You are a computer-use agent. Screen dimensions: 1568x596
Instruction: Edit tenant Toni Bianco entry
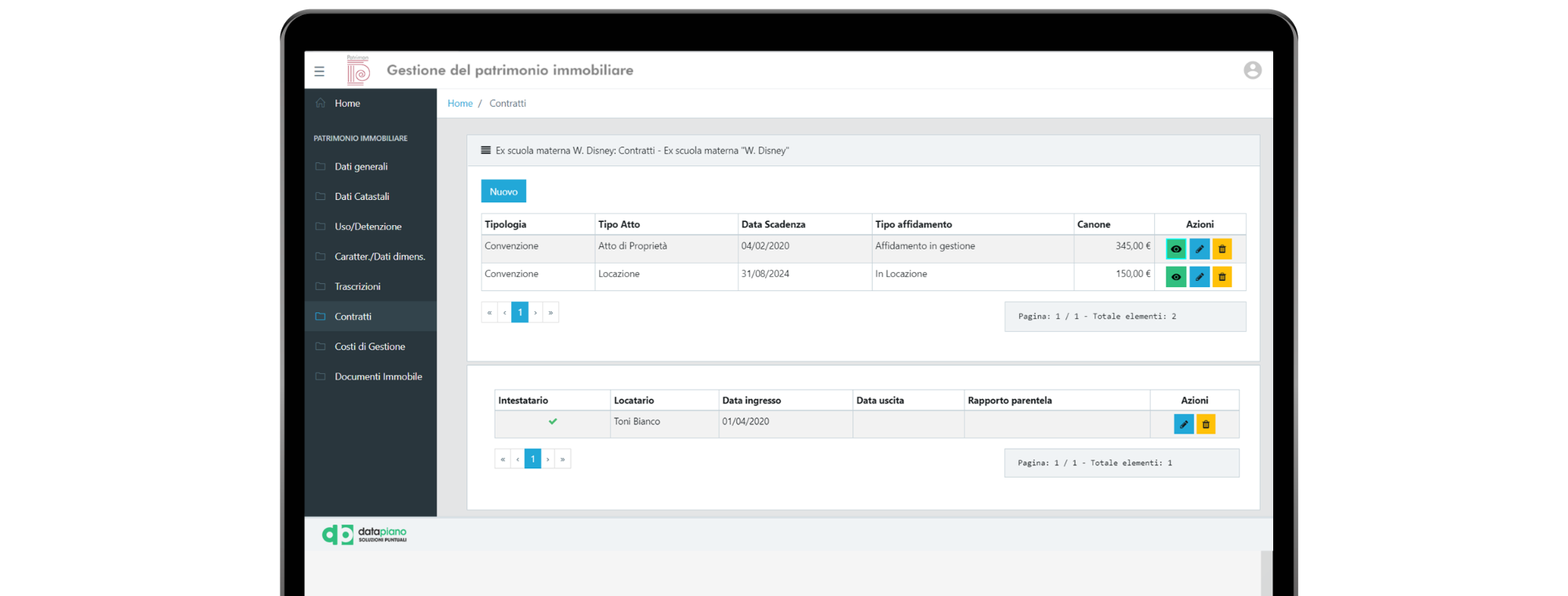click(1183, 424)
